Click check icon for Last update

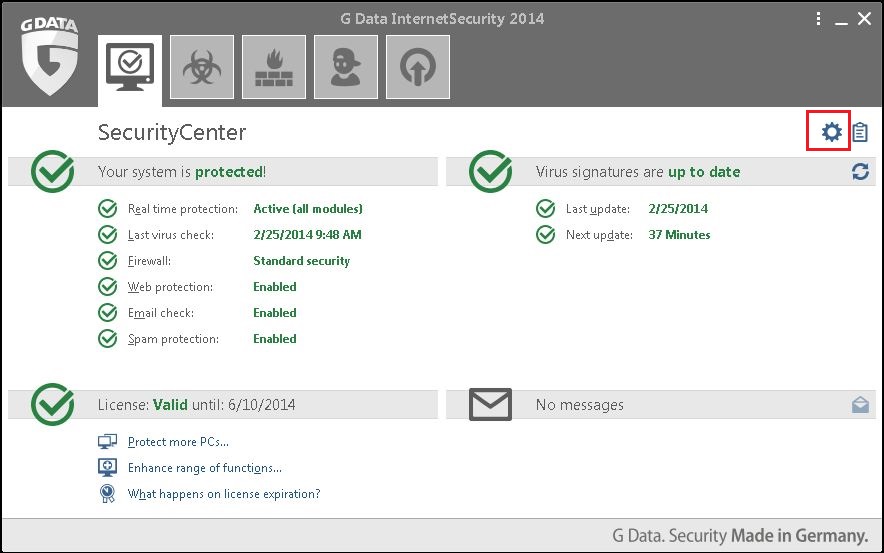tap(545, 209)
